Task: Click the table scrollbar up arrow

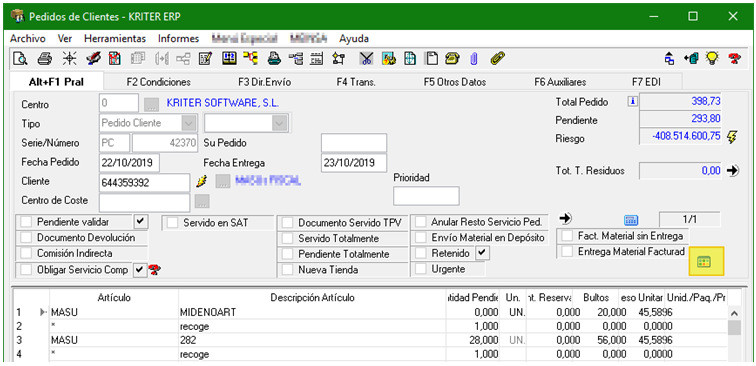Action: tap(734, 313)
